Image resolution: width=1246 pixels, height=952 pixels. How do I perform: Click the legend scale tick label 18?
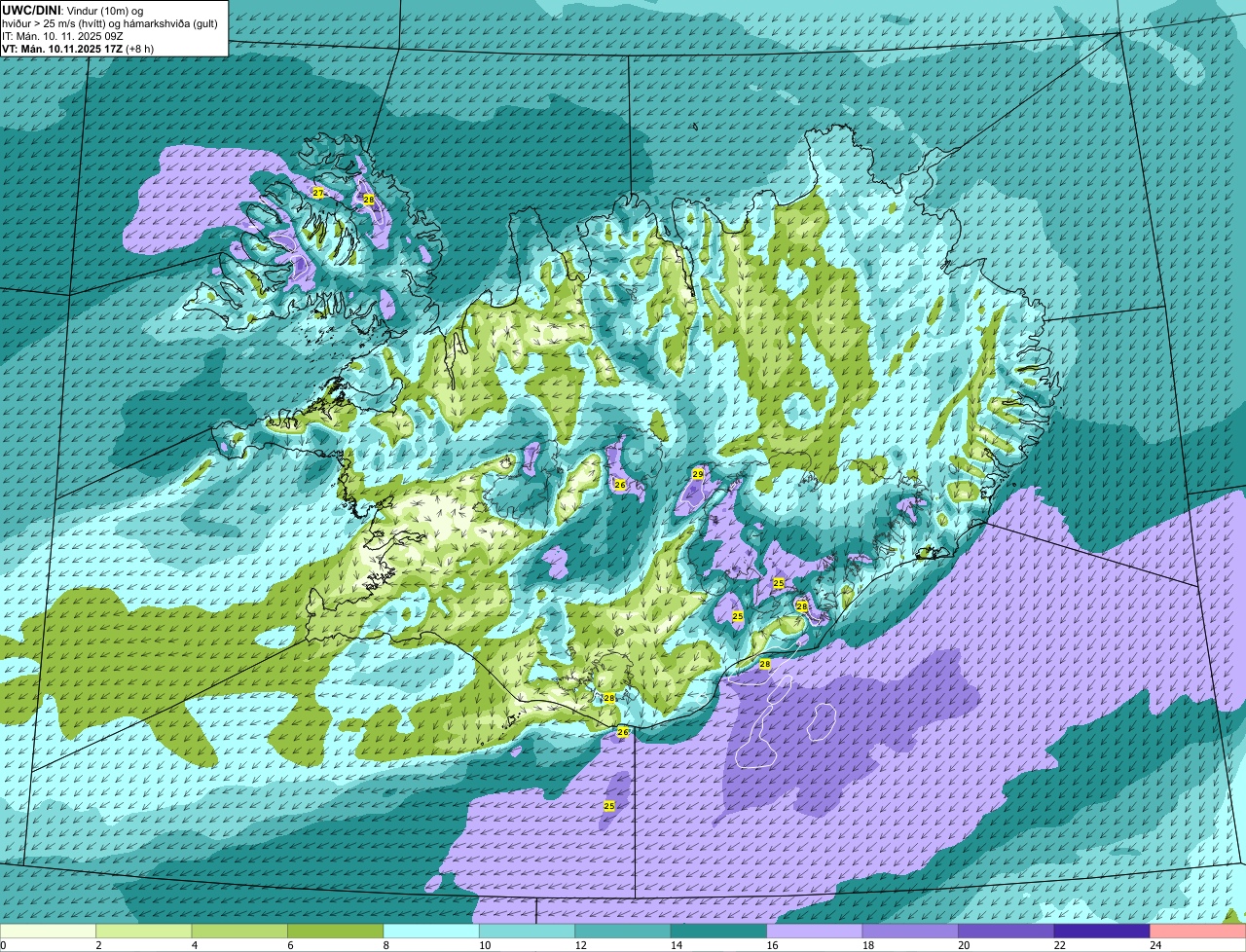pyautogui.click(x=868, y=945)
